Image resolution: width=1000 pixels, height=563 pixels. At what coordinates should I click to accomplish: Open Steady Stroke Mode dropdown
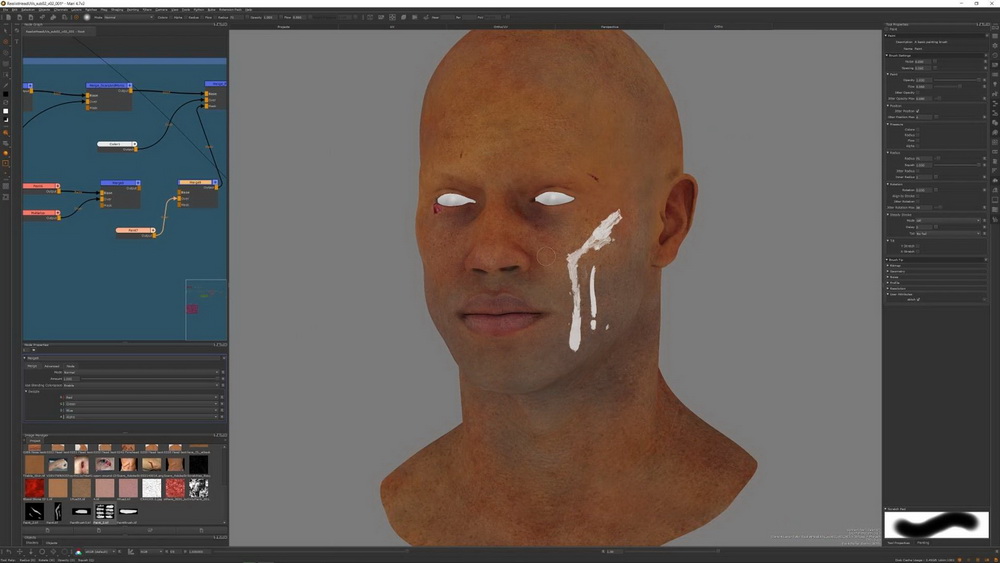click(x=948, y=221)
